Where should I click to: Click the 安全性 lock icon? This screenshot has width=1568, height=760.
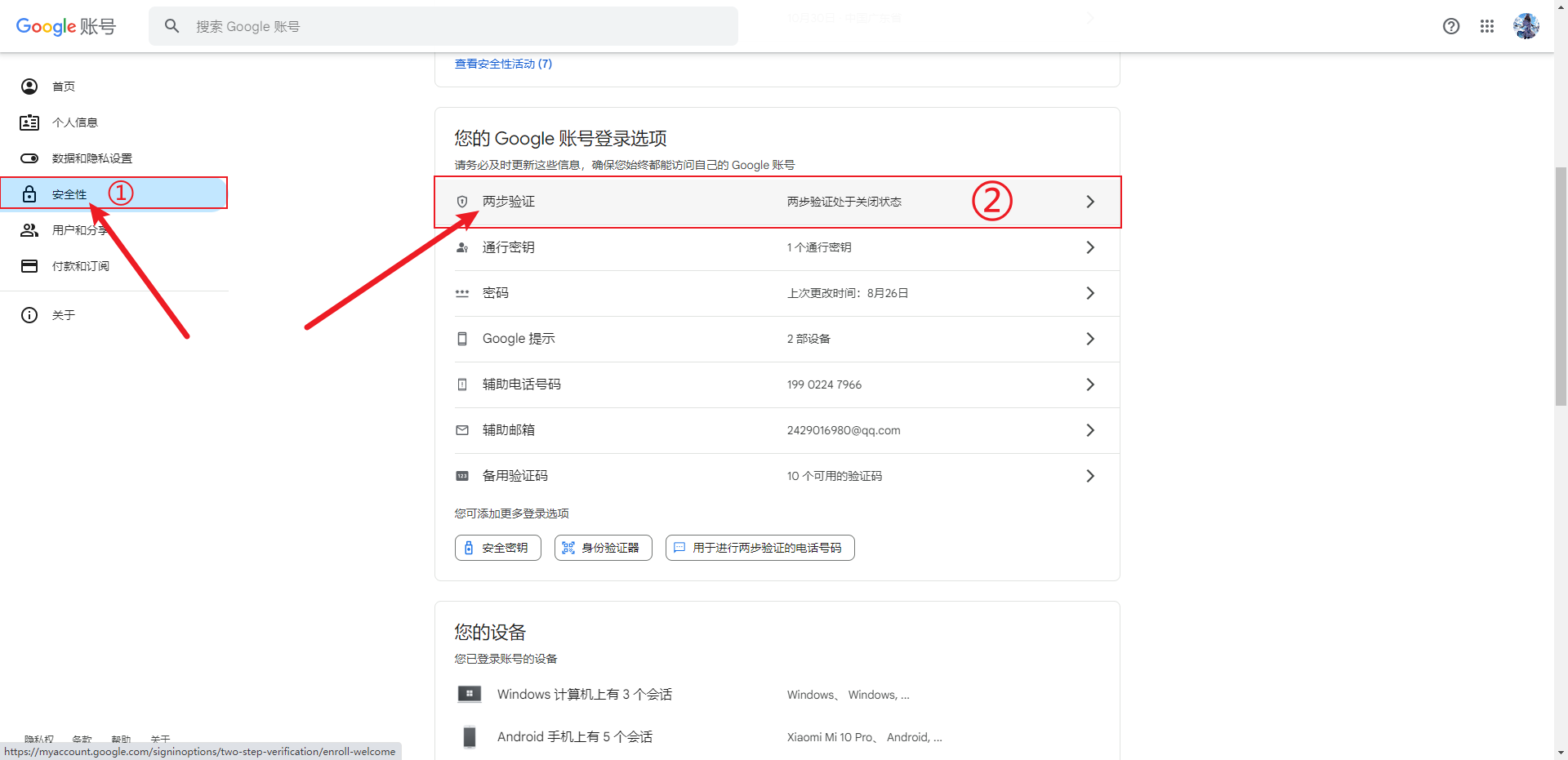(29, 194)
